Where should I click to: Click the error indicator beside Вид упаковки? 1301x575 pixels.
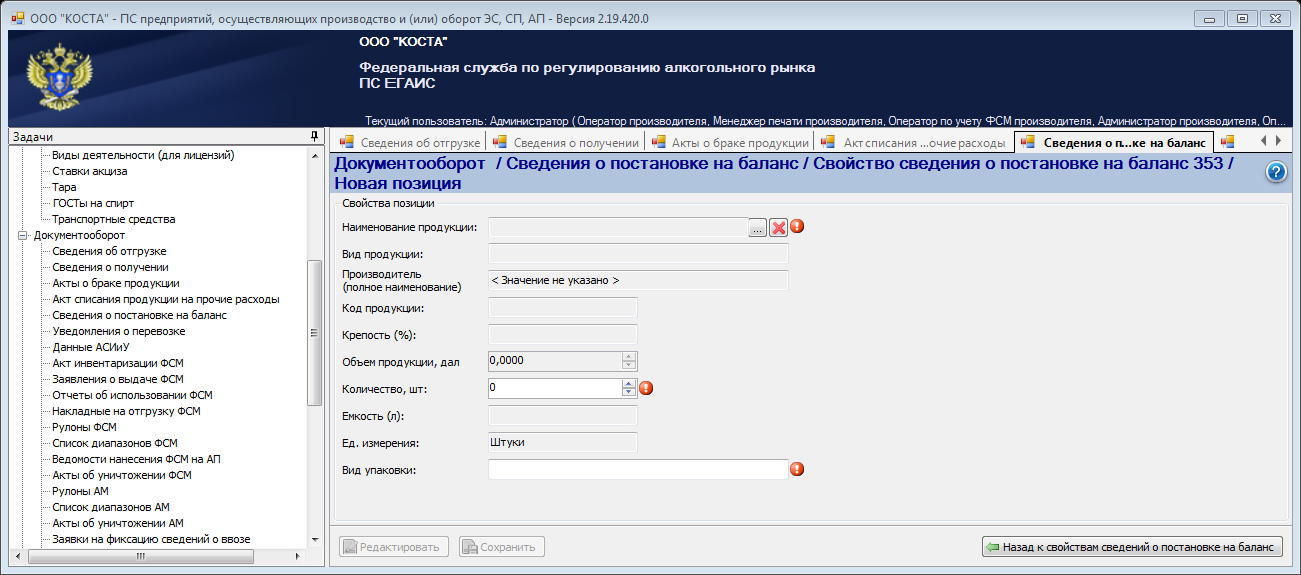pos(797,468)
